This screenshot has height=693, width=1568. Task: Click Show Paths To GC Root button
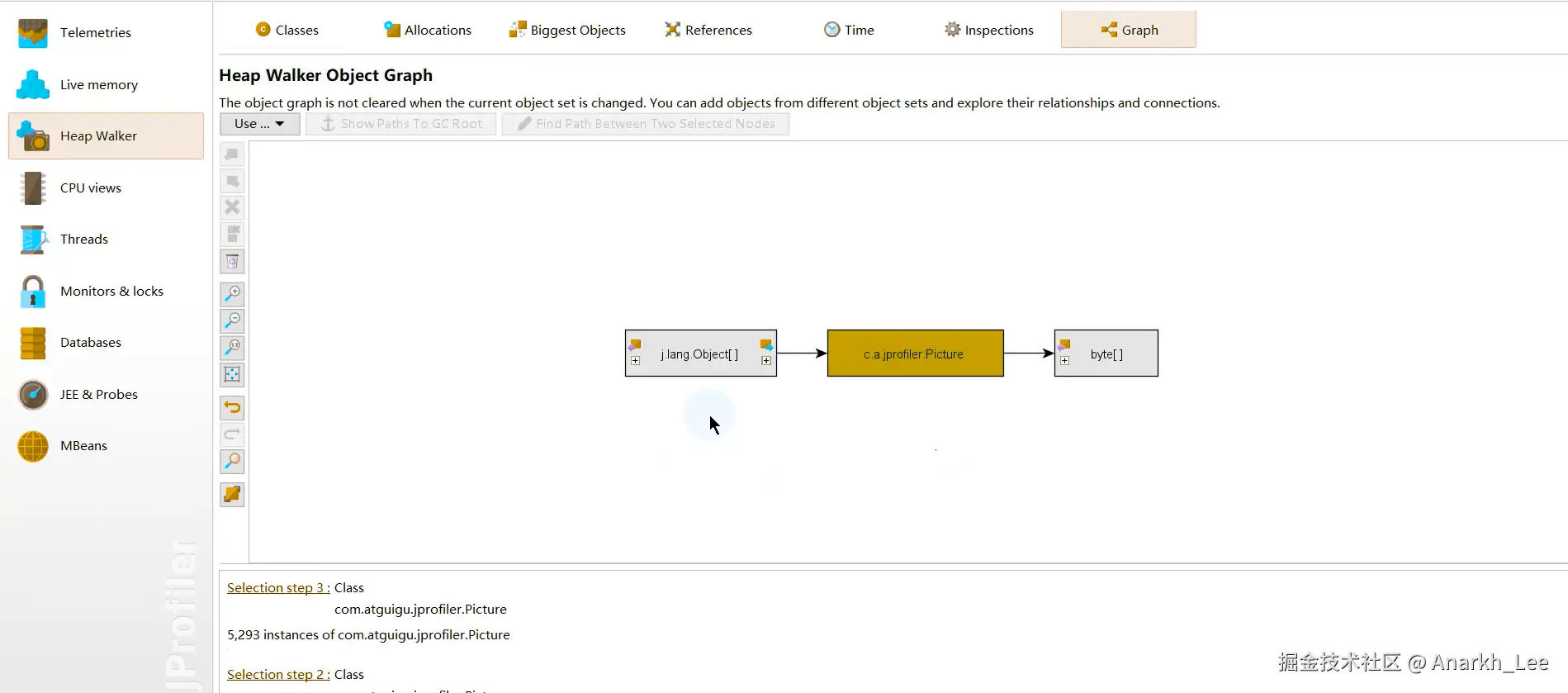(x=401, y=124)
